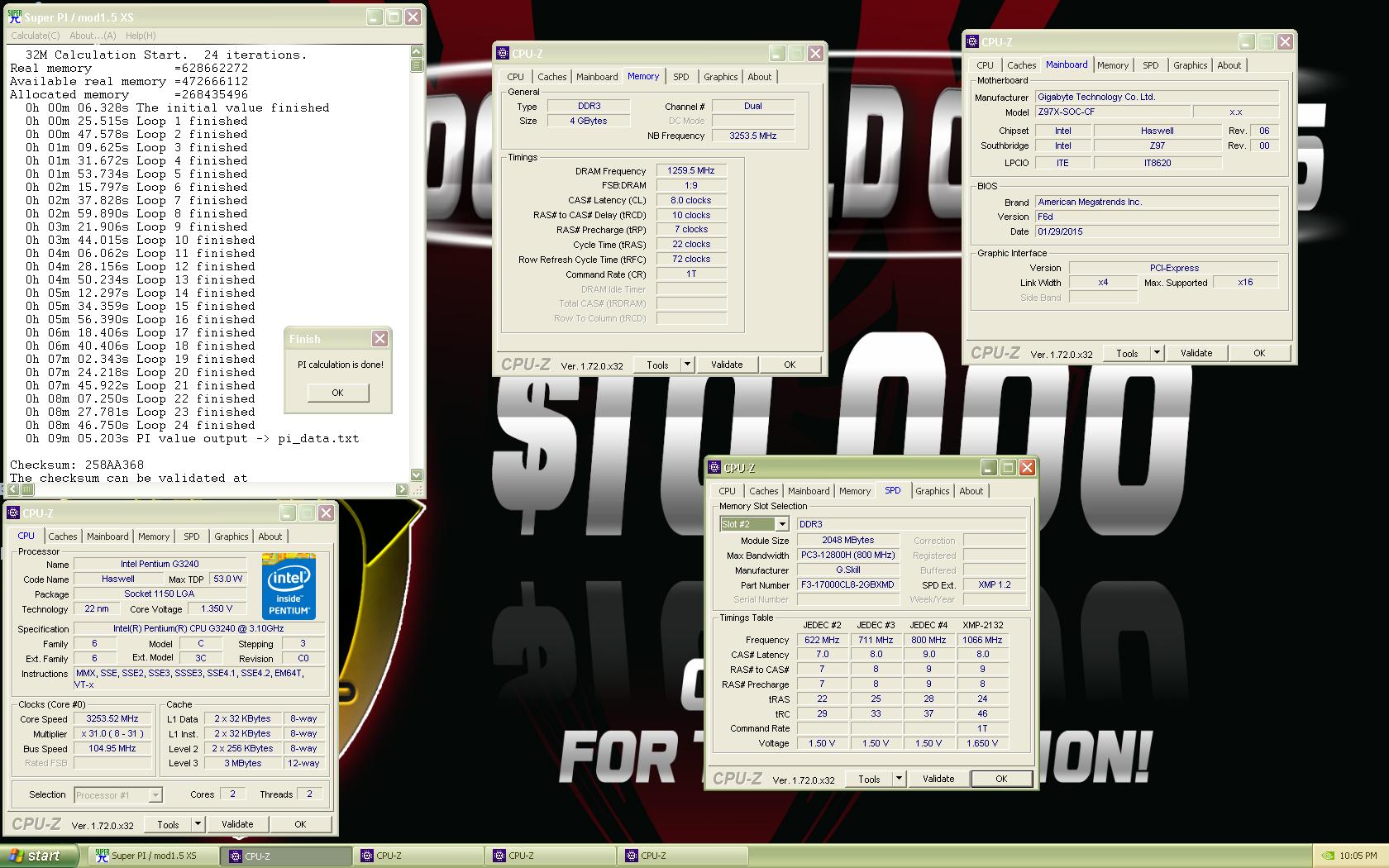
Task: Activate the fourth CPU-Z taskbar button
Action: point(683,856)
